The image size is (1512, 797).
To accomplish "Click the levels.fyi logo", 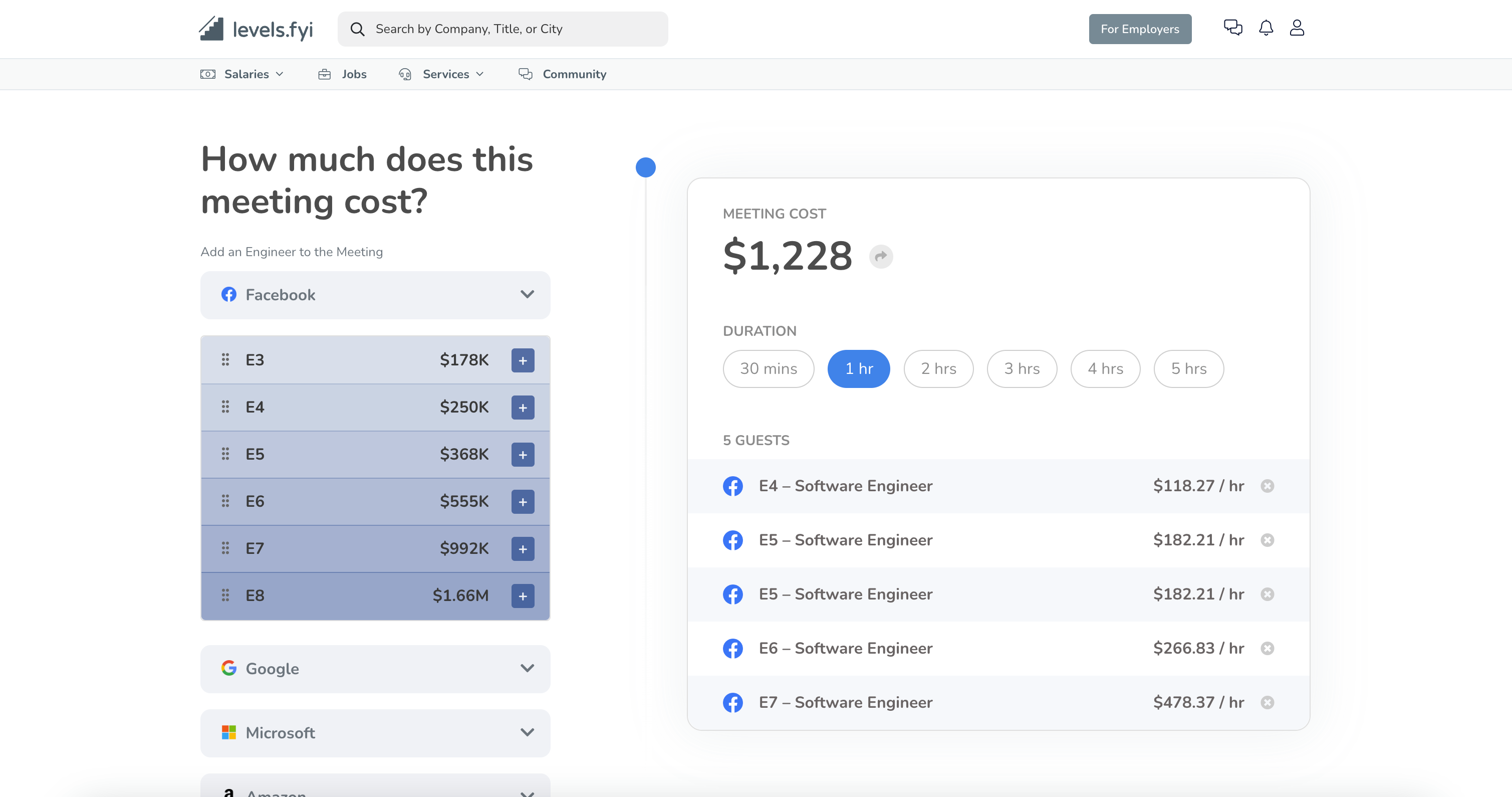I will pyautogui.click(x=256, y=29).
